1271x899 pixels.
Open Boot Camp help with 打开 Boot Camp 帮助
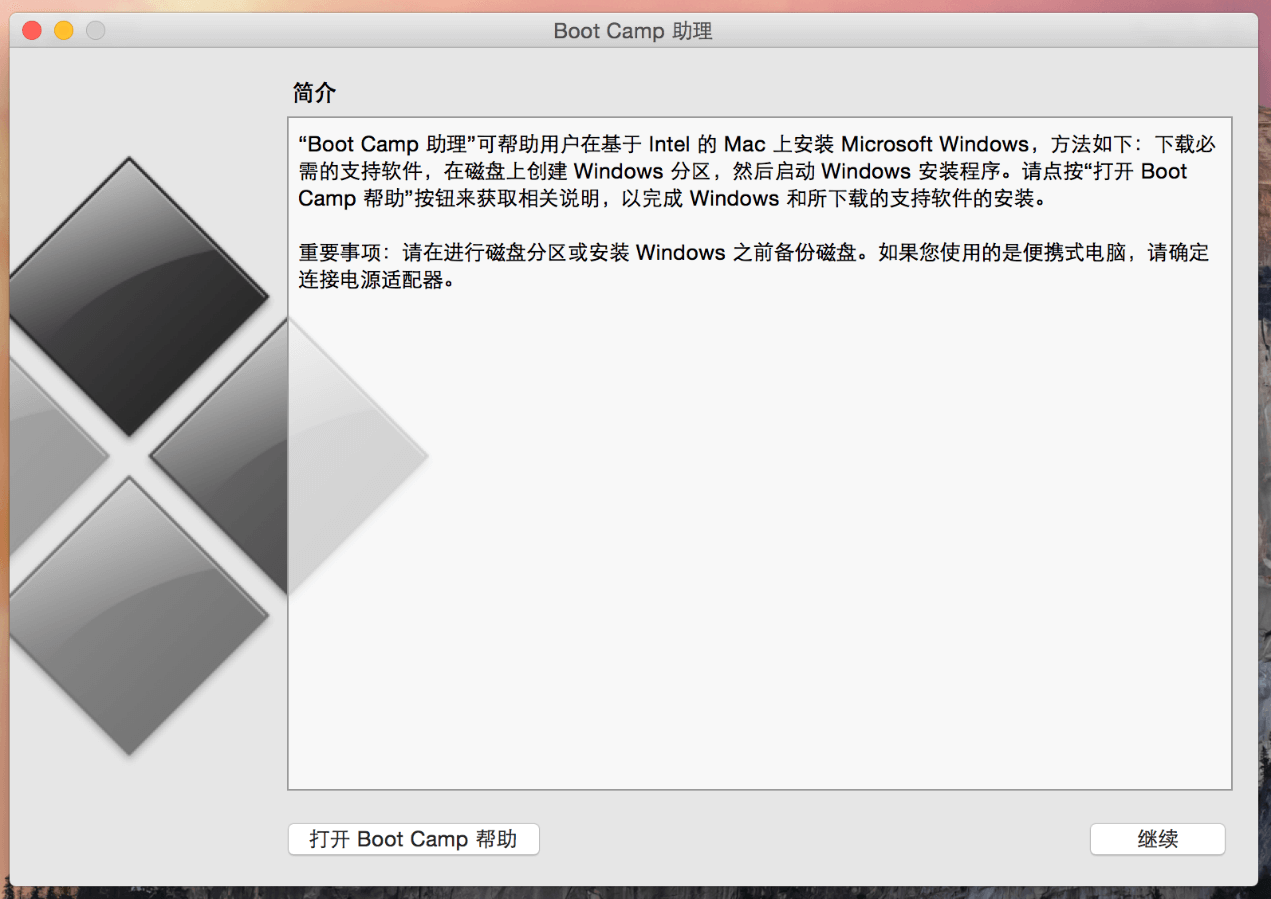click(x=413, y=839)
